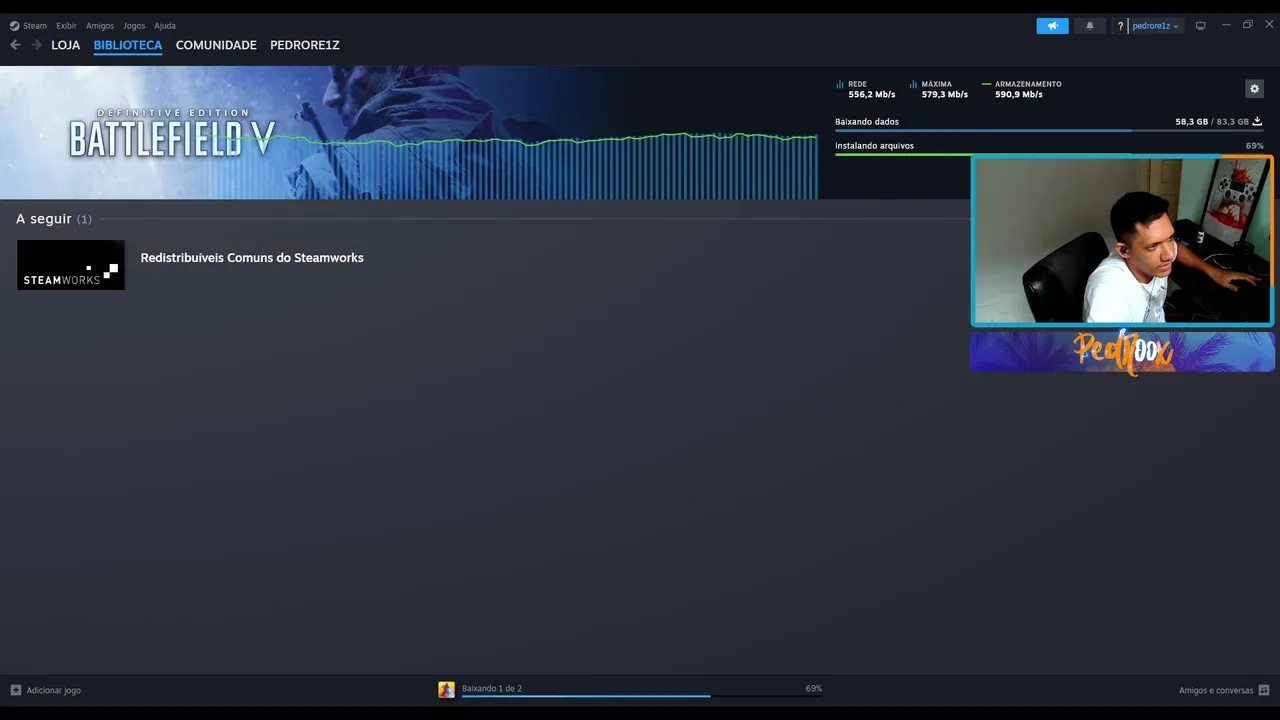The height and width of the screenshot is (720, 1280).
Task: Open the Ajuda menu
Action: coord(165,26)
